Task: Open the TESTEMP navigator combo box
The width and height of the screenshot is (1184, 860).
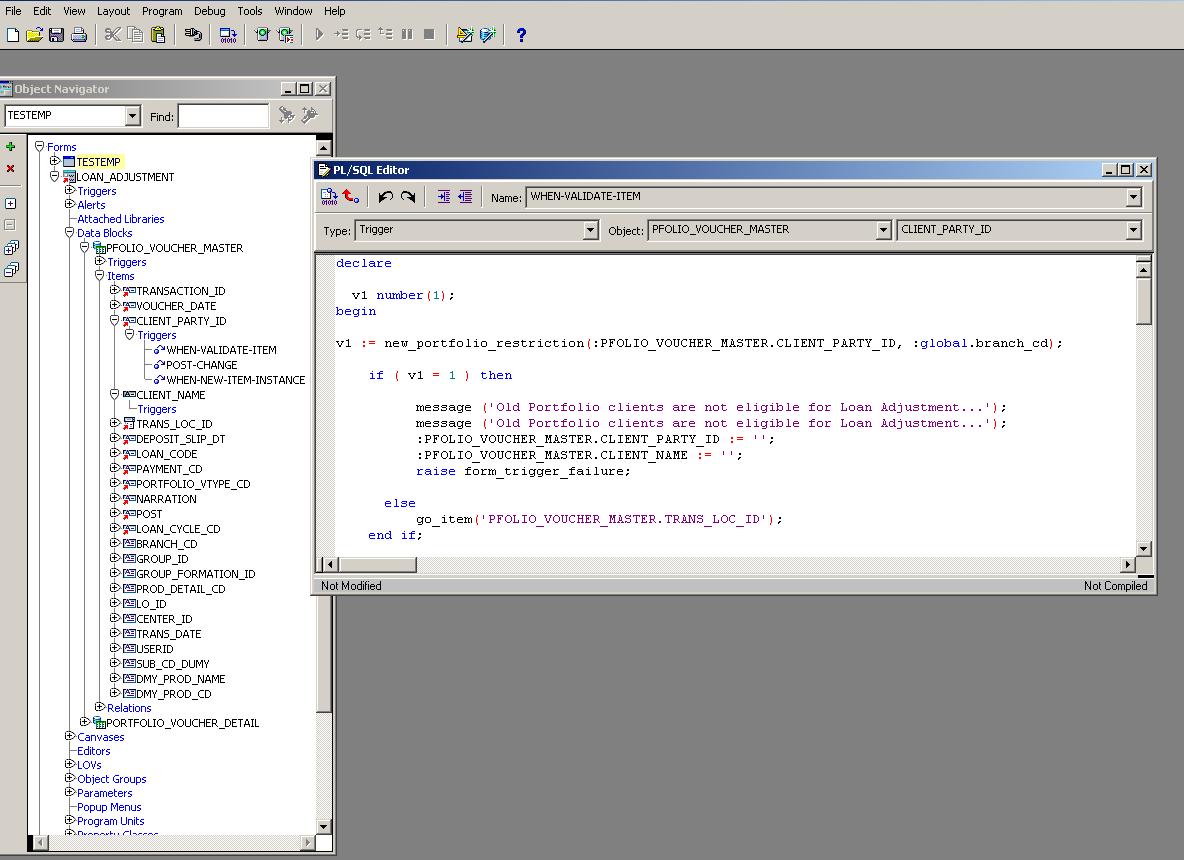Action: pos(133,116)
